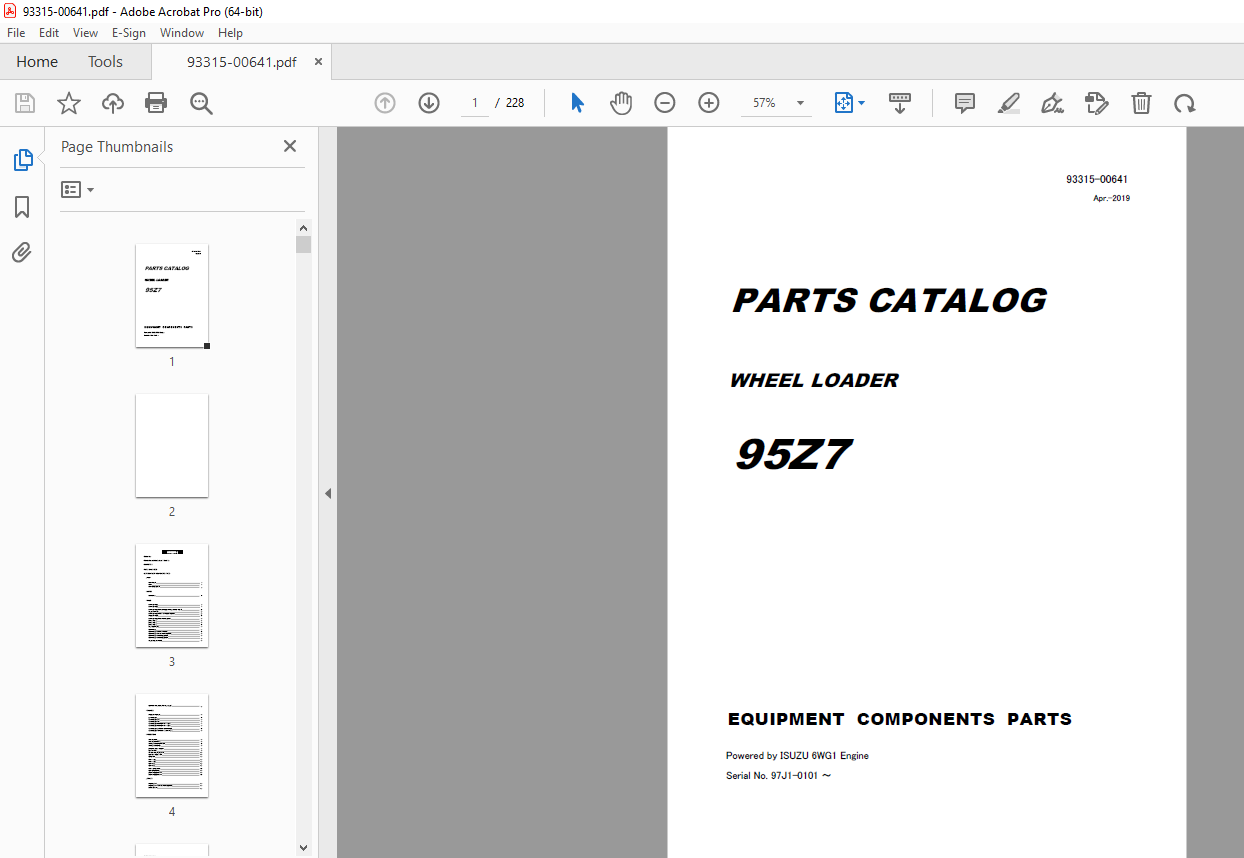The height and width of the screenshot is (858, 1244).
Task: Click the fit page icon
Action: coord(843,103)
